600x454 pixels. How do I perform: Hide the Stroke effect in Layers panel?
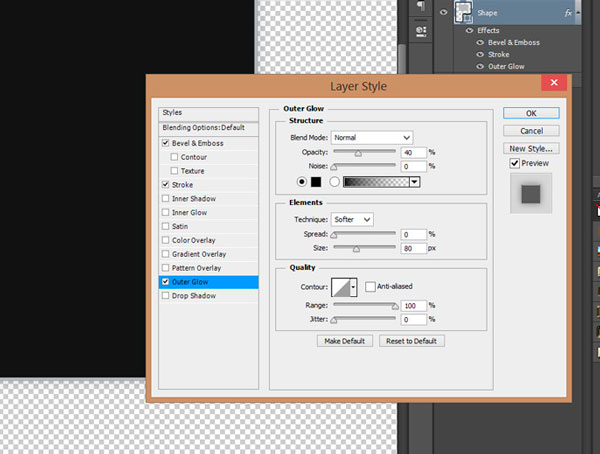pos(480,54)
